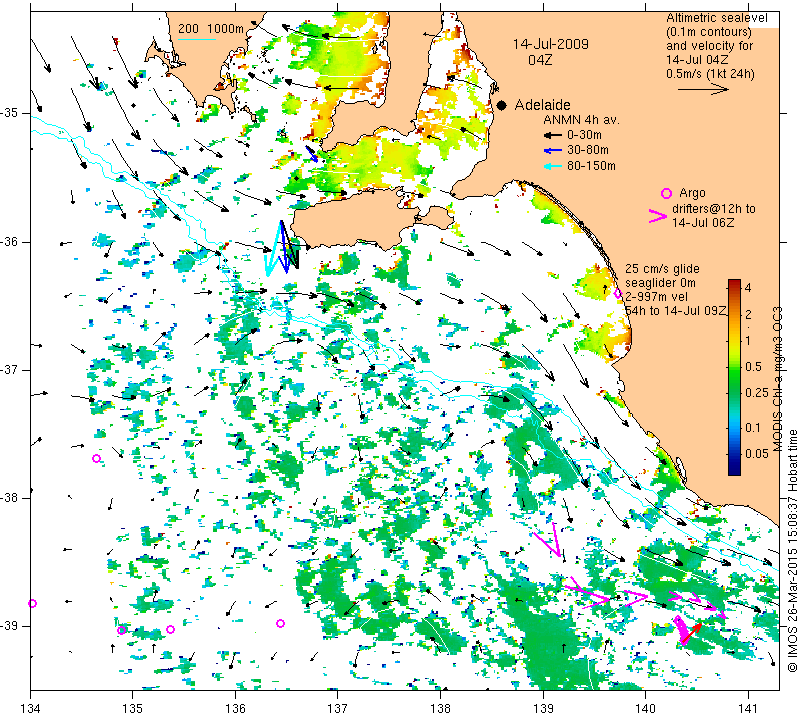Click the cyan 80-150m arrow legend symbol
800x720 pixels.
(552, 166)
